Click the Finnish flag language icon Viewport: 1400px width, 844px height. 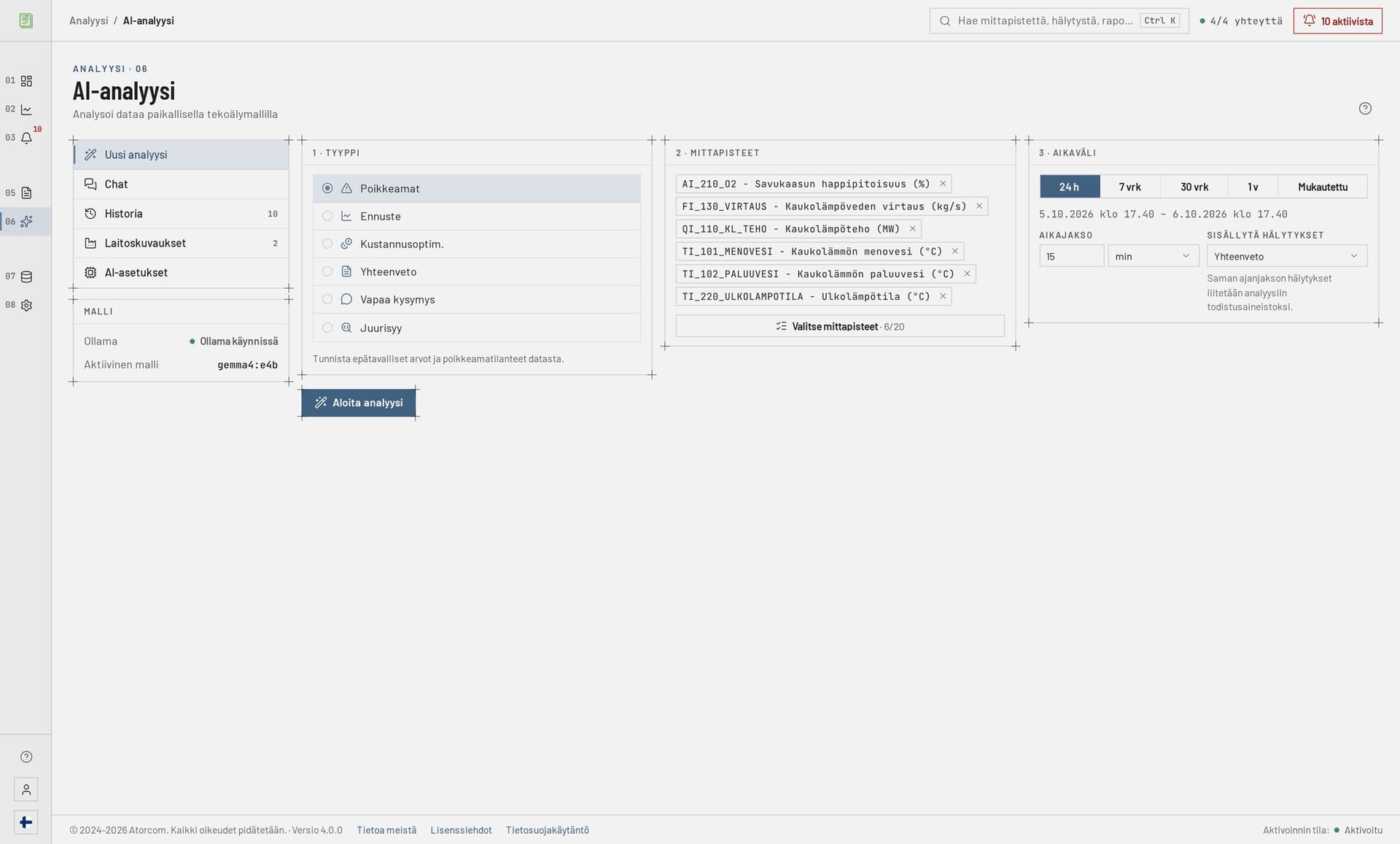pyautogui.click(x=26, y=822)
